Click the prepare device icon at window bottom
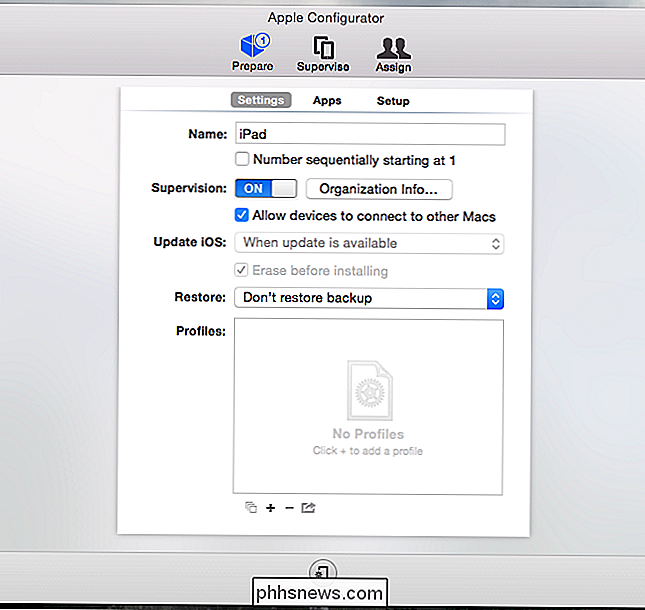The height and width of the screenshot is (610, 645). click(x=322, y=571)
